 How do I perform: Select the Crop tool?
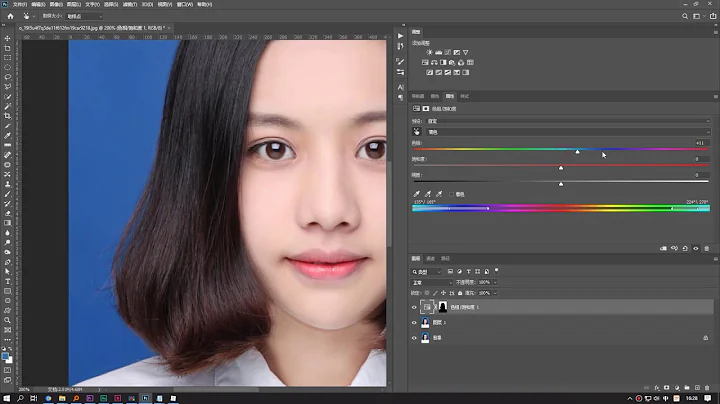click(7, 116)
